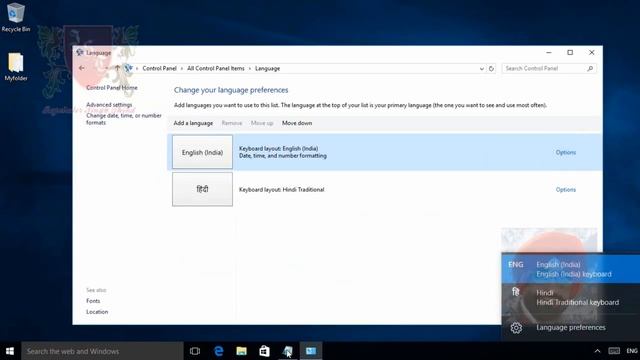The height and width of the screenshot is (360, 640).
Task: Open Control Panel Home link
Action: [112, 87]
